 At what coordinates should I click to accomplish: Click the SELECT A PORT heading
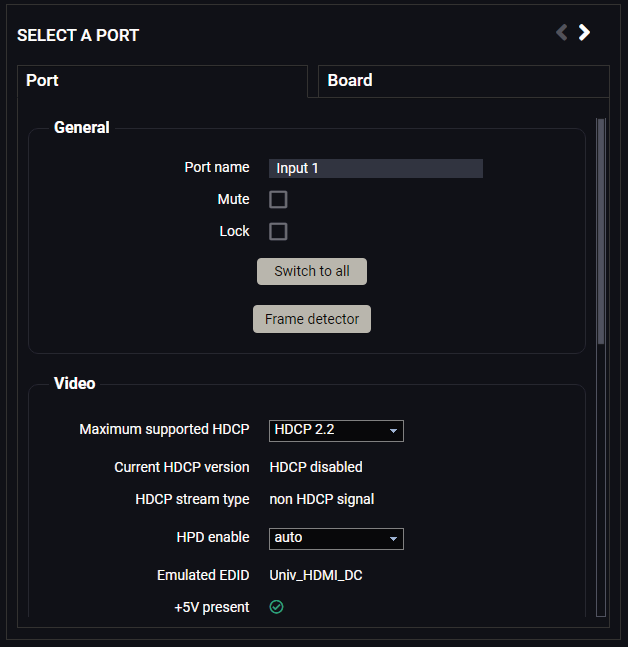78,35
